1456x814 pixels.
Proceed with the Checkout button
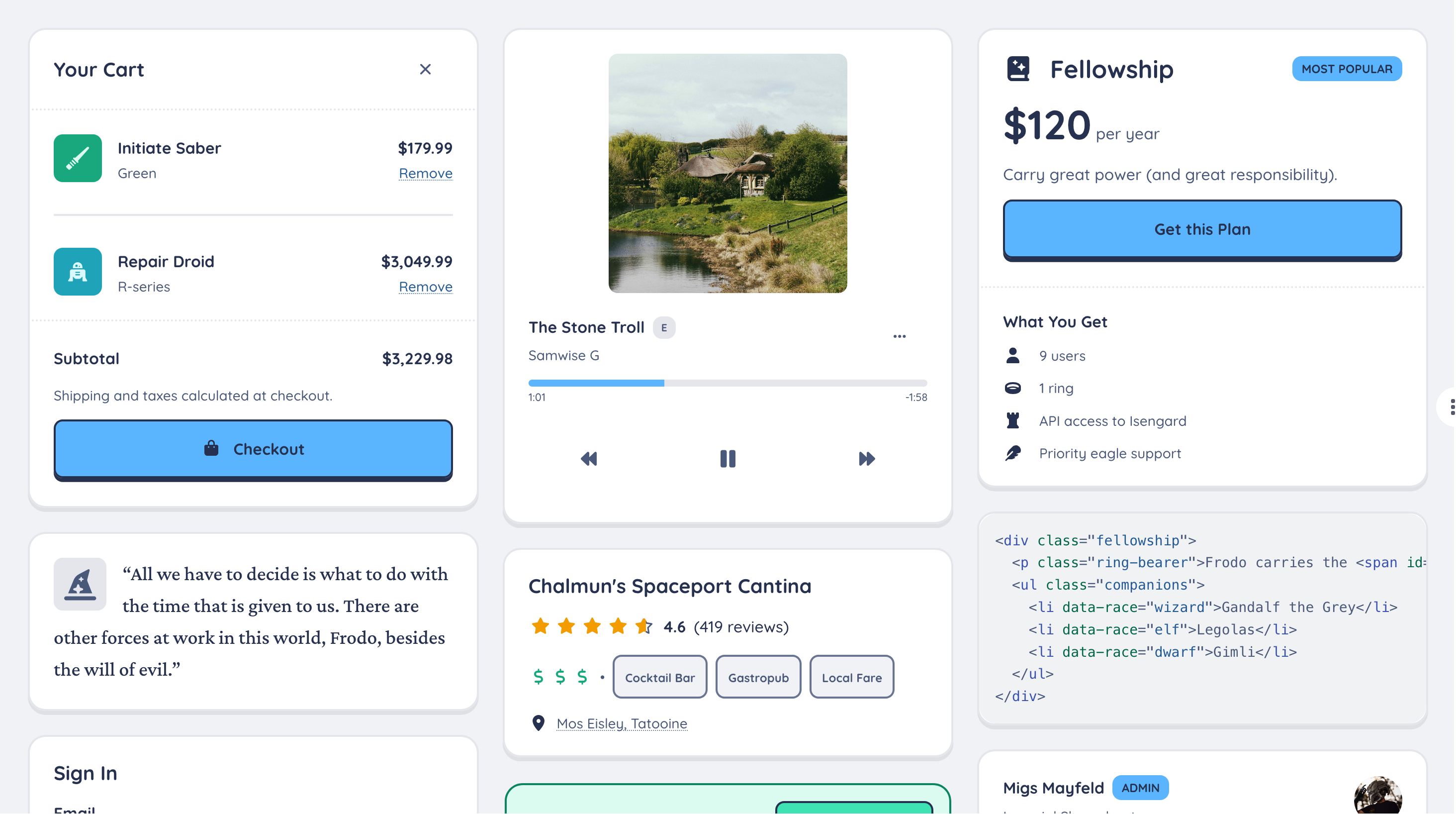[253, 450]
